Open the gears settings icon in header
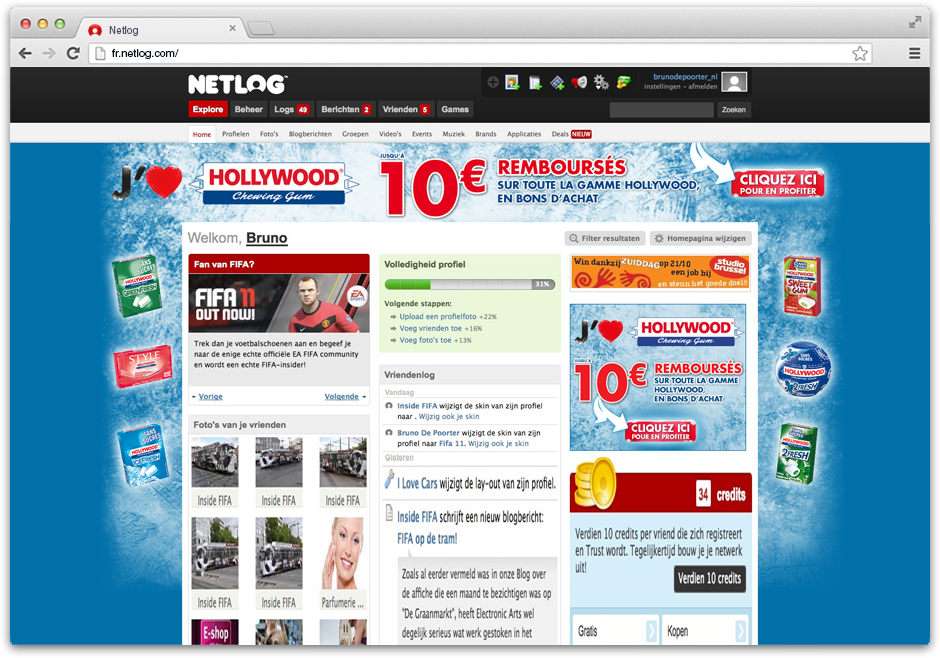This screenshot has width=940, height=658. [601, 83]
